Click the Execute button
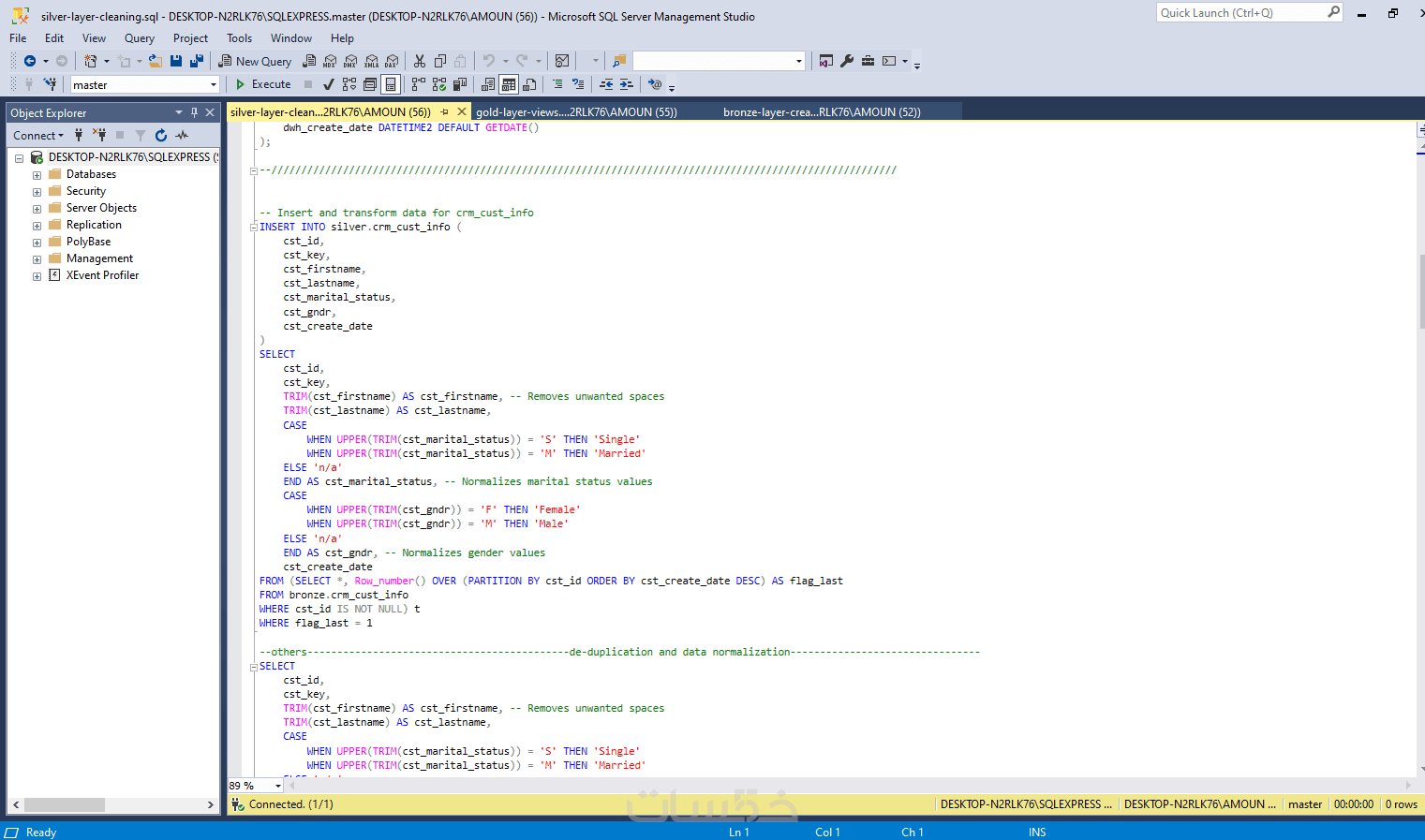The height and width of the screenshot is (840, 1425). (x=263, y=84)
